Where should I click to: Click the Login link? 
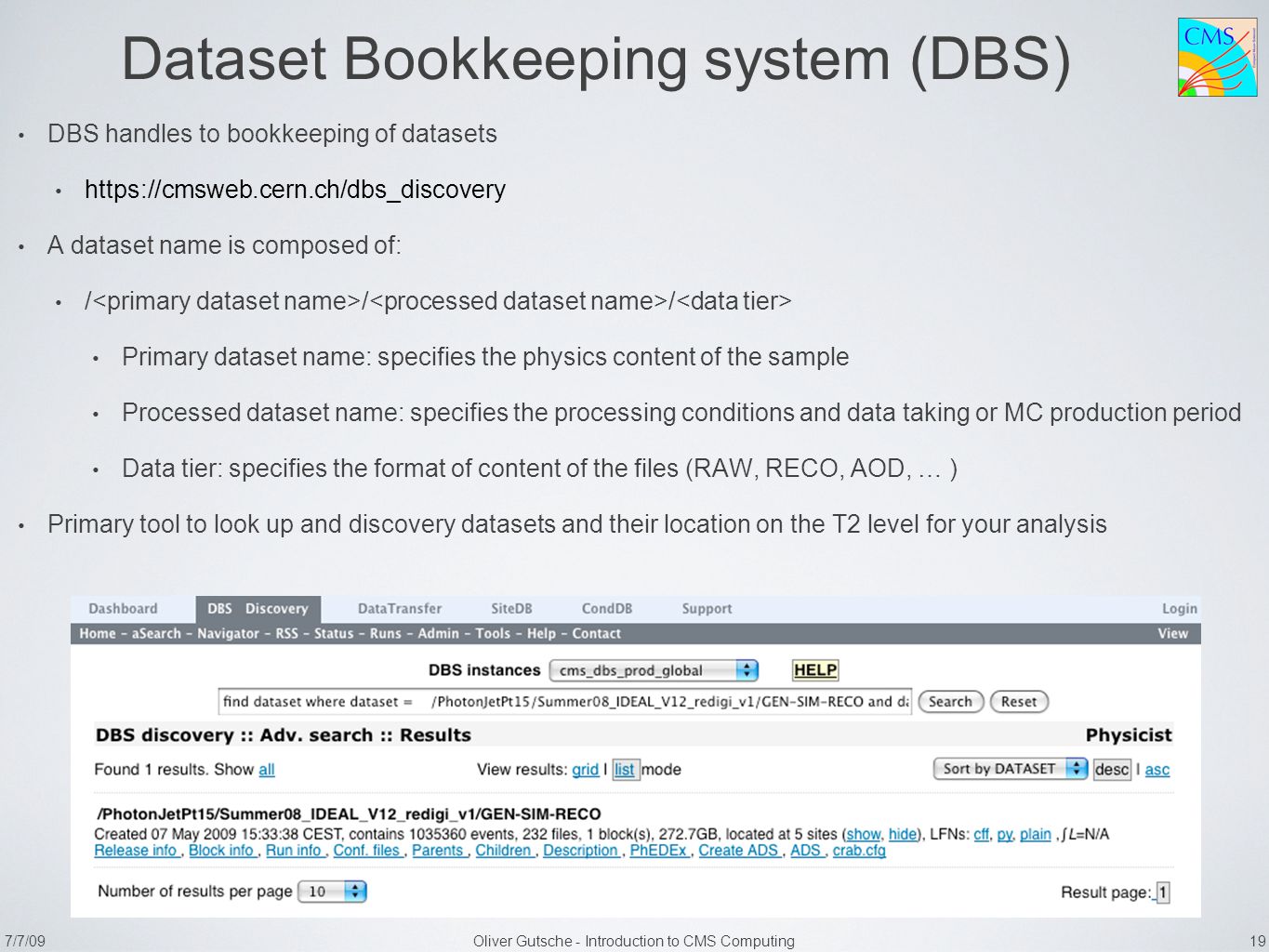1179,609
